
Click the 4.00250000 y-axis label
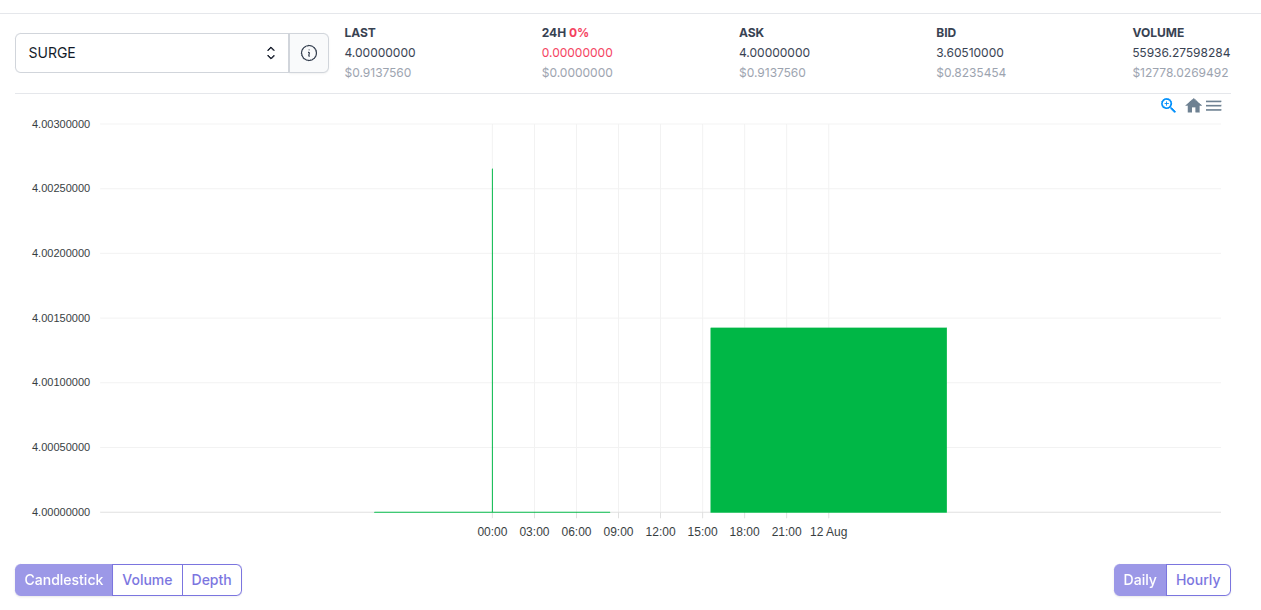(x=61, y=189)
